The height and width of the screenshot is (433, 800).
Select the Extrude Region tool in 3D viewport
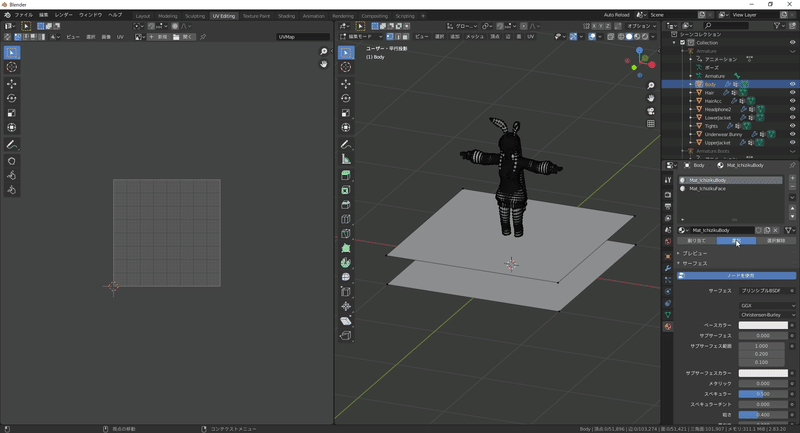346,174
